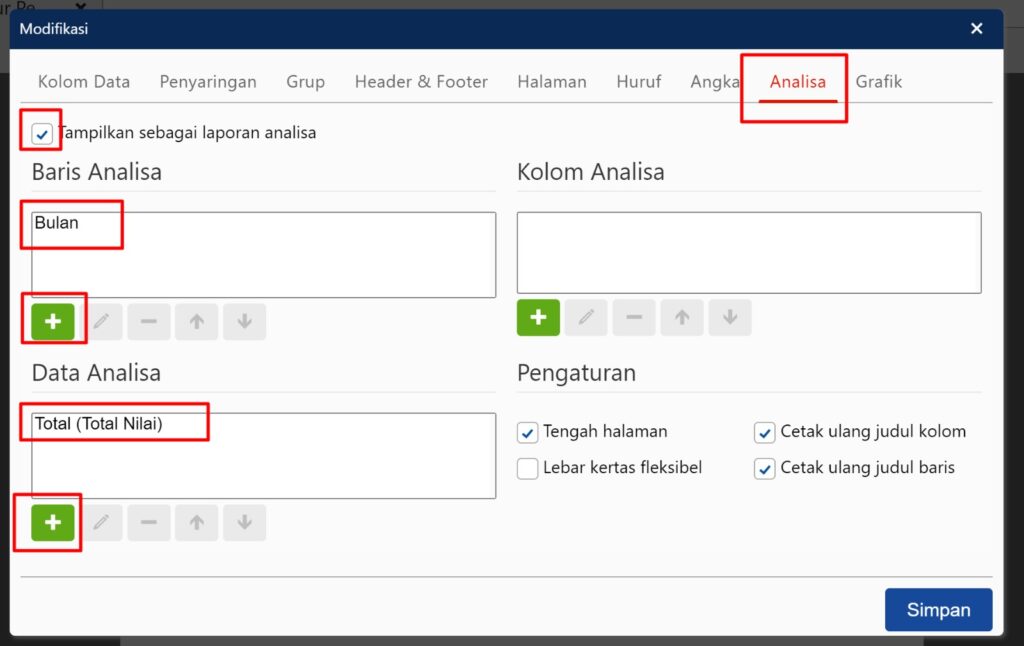
Task: Click the move-up arrow under Kolom Analisa
Action: tap(681, 317)
